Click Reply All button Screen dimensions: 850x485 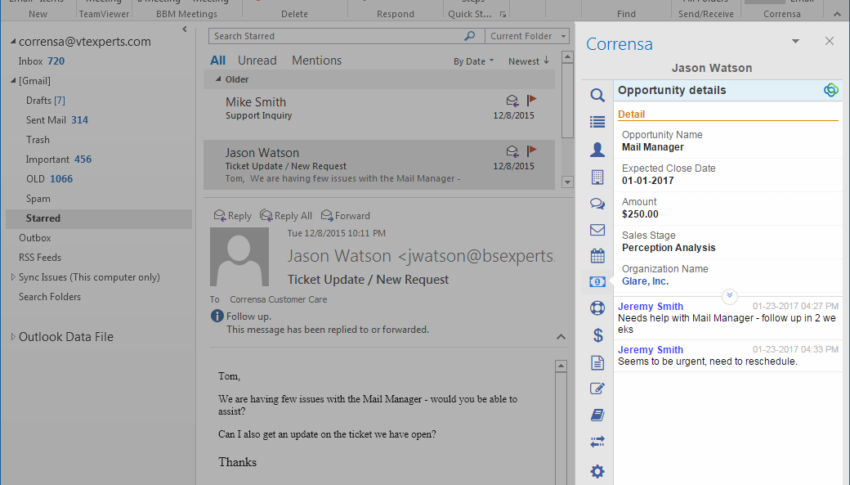tap(286, 216)
